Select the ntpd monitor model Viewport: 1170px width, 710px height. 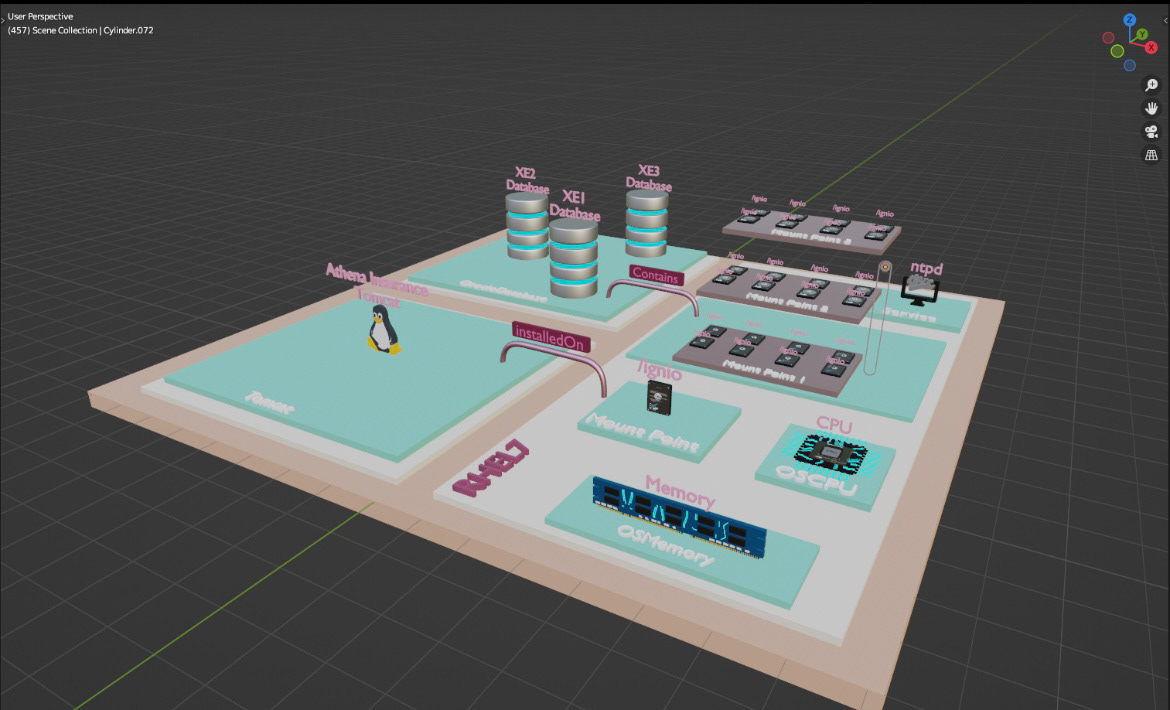coord(920,290)
